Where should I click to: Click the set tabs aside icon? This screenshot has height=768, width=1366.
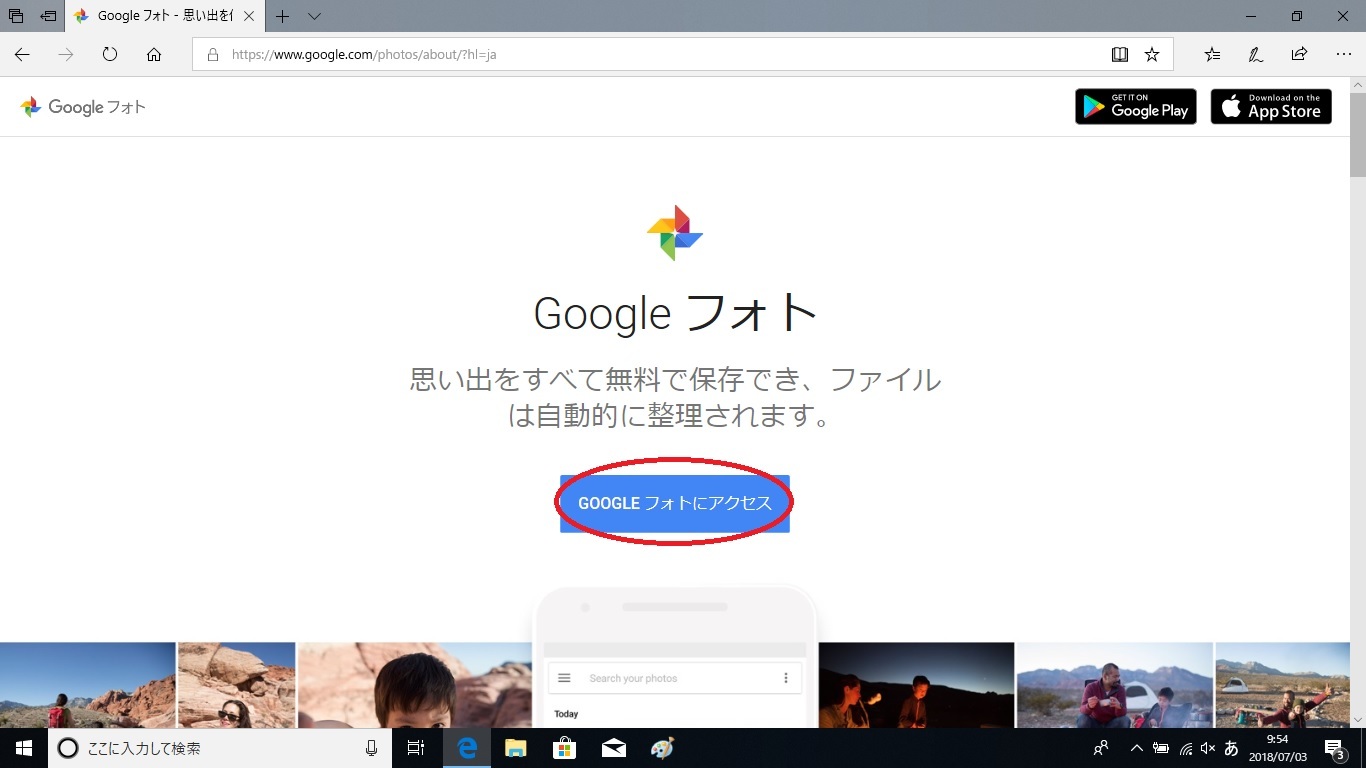[x=48, y=16]
